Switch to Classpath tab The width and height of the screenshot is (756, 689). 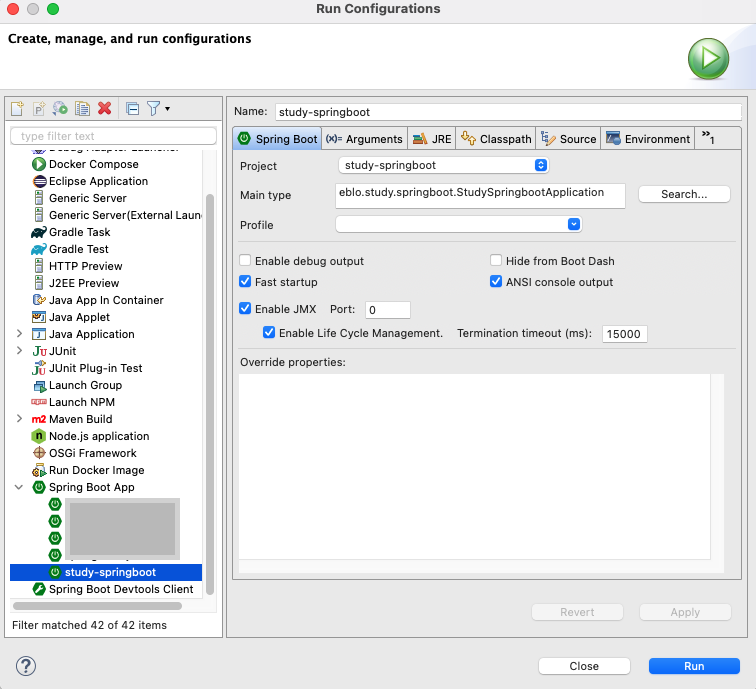496,139
